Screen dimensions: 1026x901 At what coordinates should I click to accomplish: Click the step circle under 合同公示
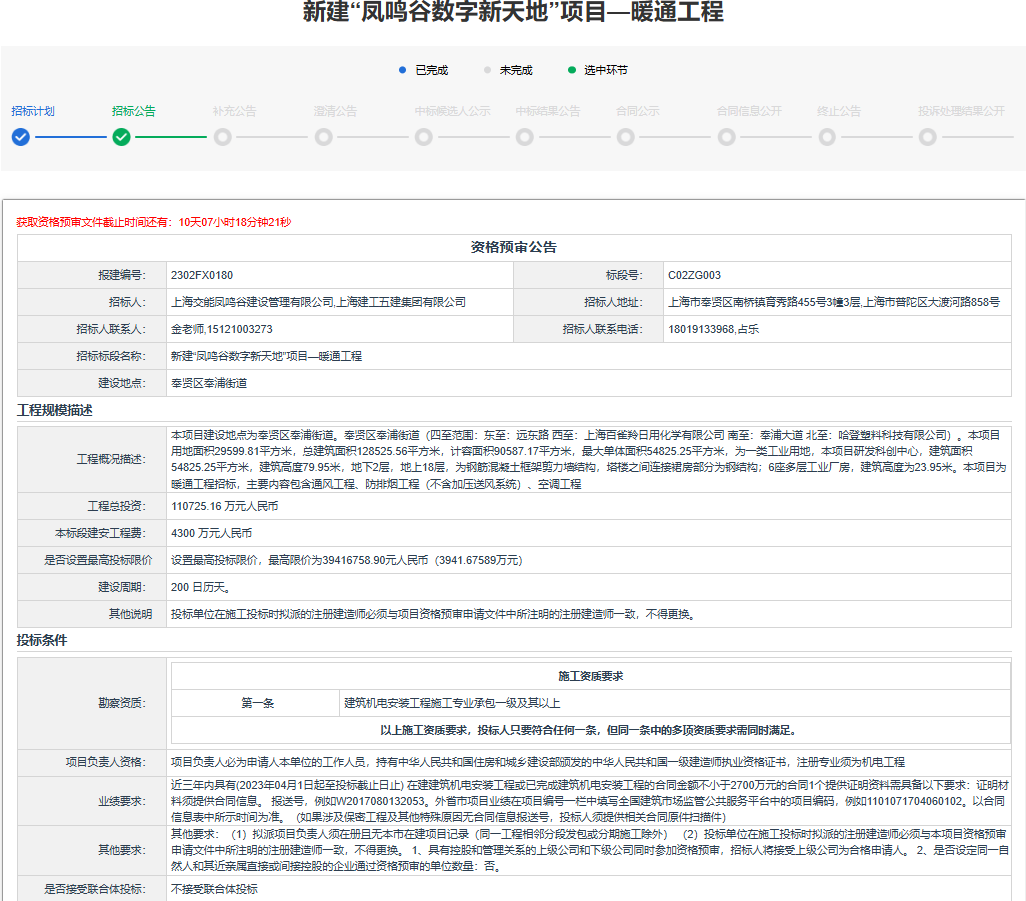pyautogui.click(x=625, y=137)
